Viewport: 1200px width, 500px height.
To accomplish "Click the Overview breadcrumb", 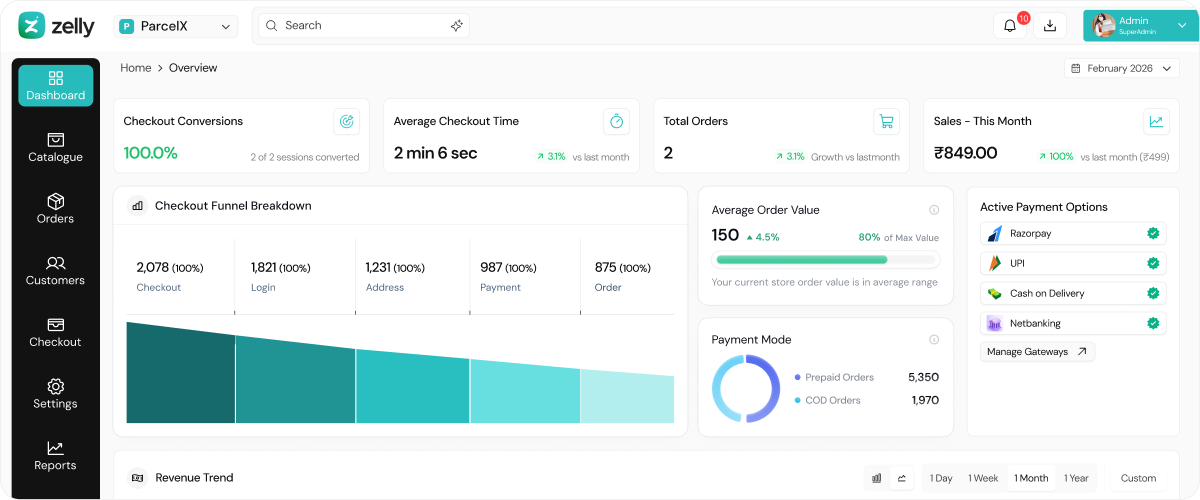I will [193, 68].
